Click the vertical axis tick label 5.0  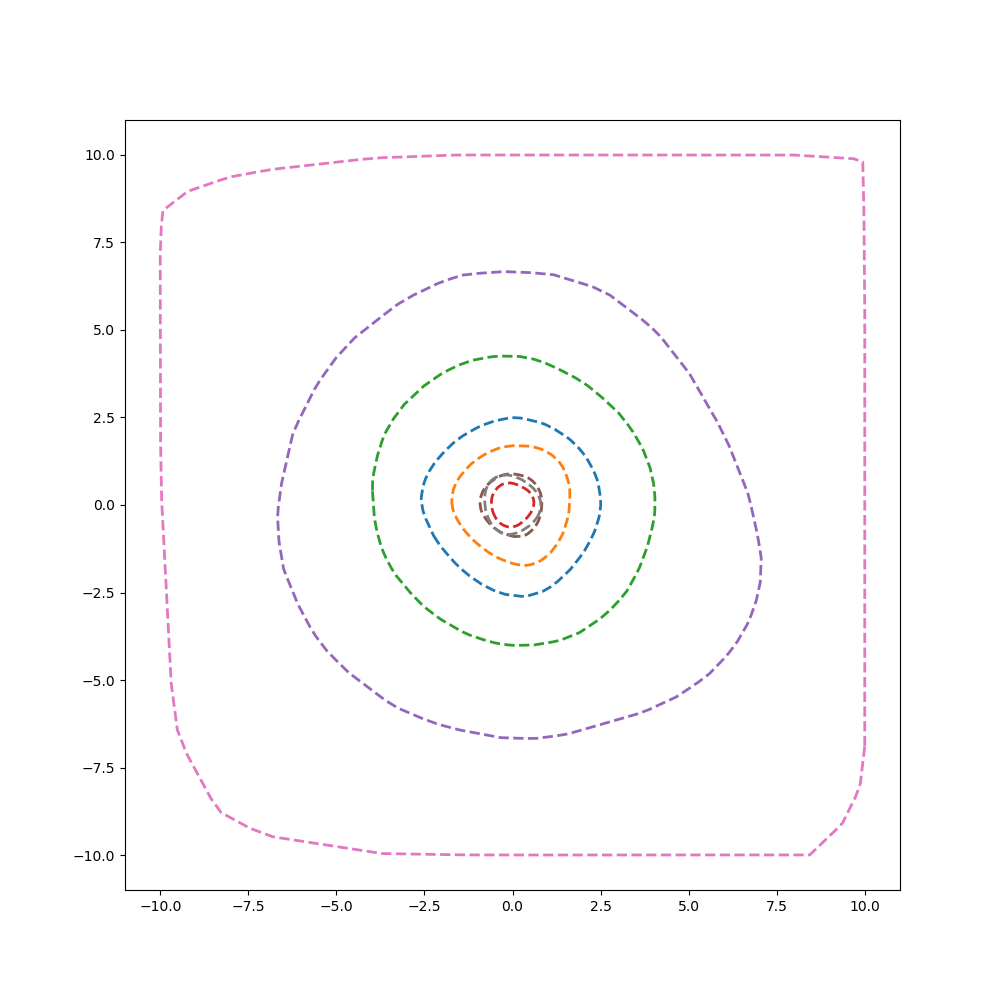tap(104, 330)
